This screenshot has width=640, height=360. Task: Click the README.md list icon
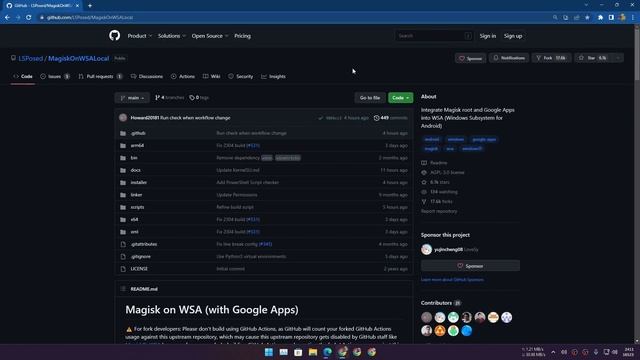coord(123,289)
